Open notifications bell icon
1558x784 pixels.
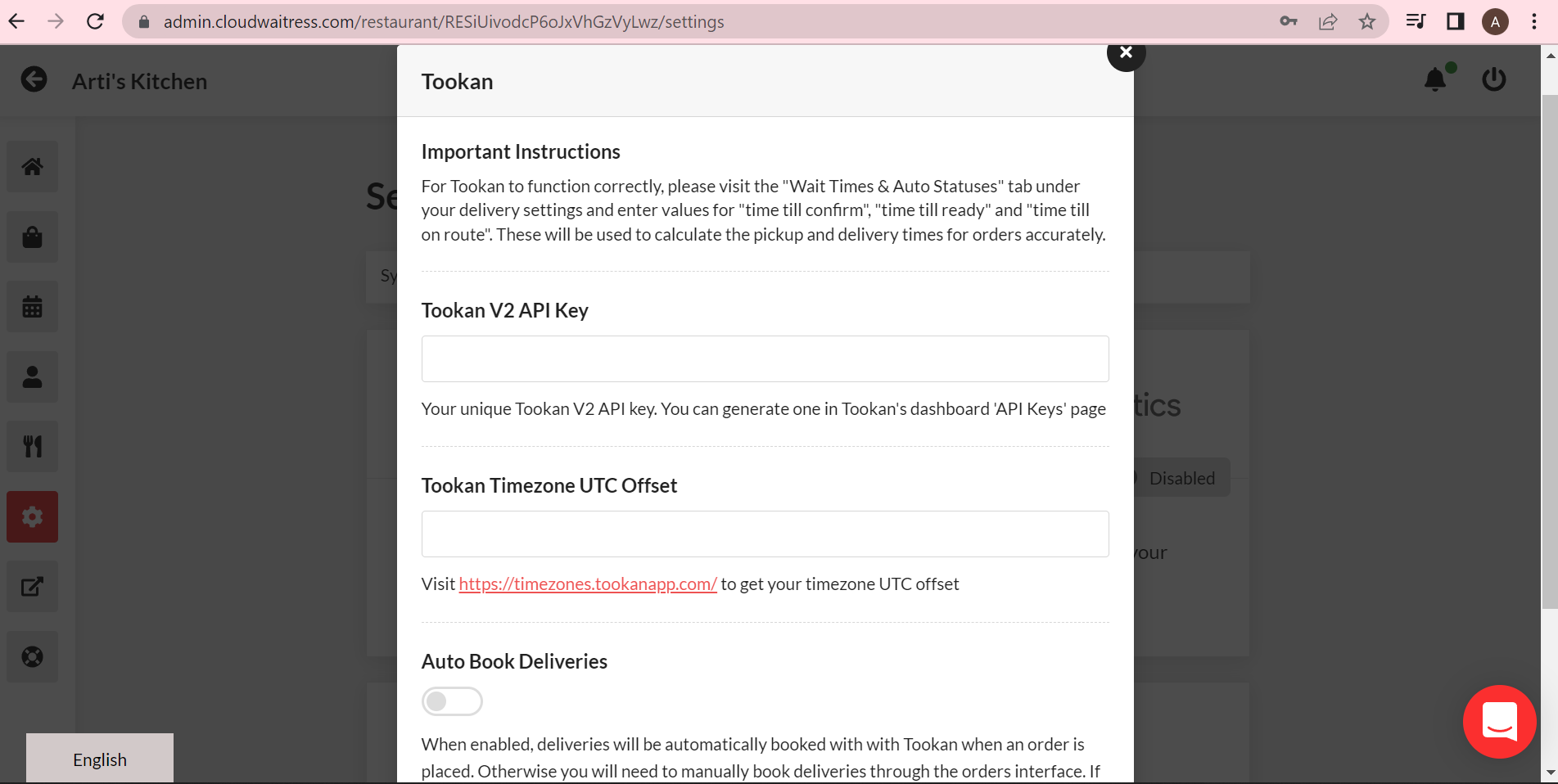coord(1435,79)
